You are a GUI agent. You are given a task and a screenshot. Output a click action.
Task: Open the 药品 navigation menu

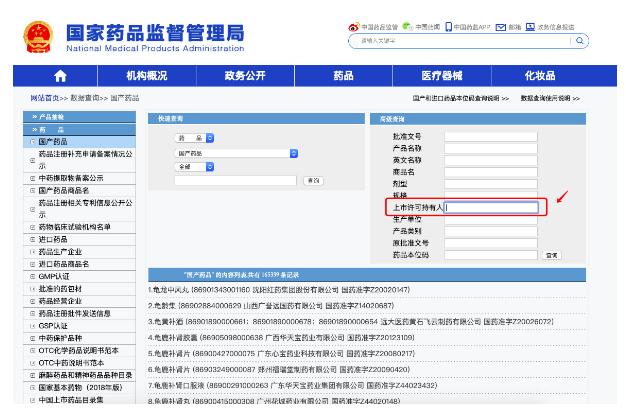pyautogui.click(x=343, y=75)
